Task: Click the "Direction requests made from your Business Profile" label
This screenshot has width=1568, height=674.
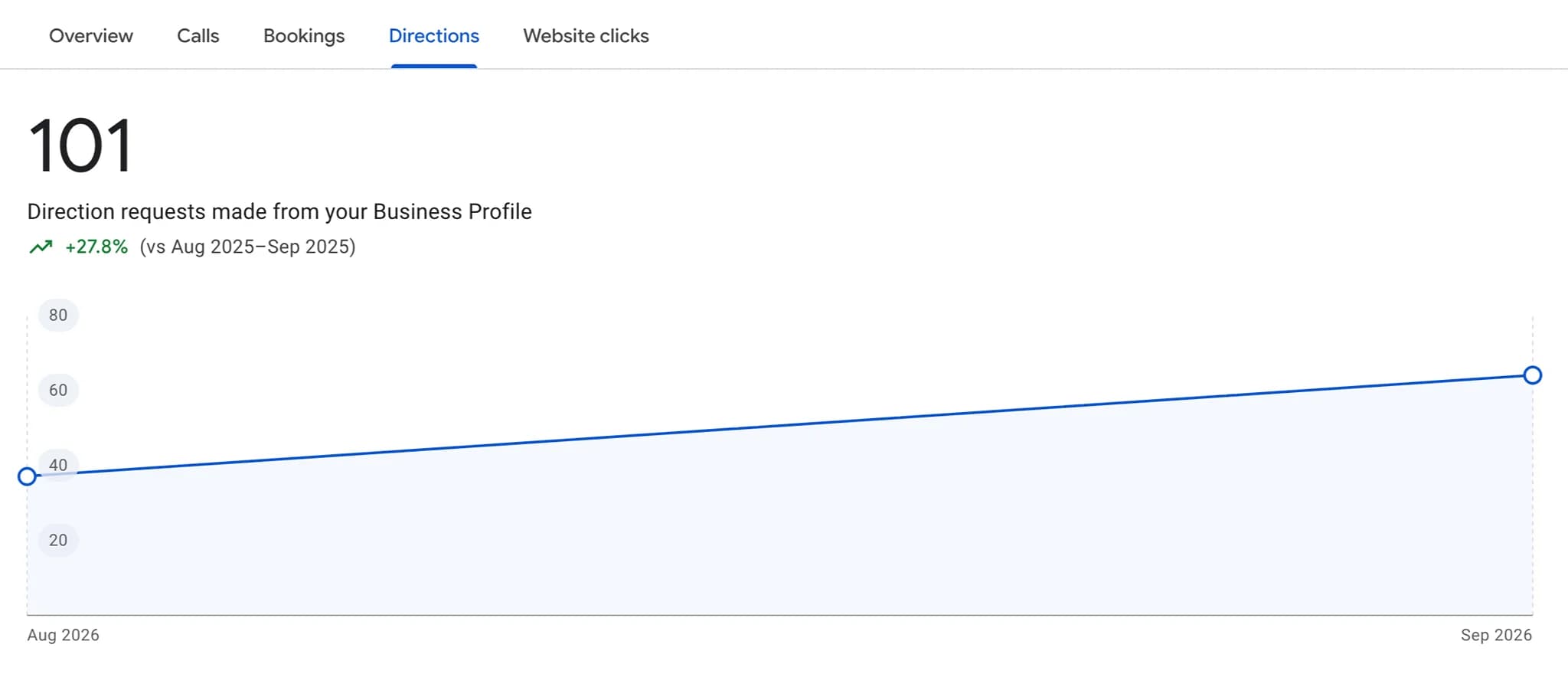Action: click(x=279, y=211)
